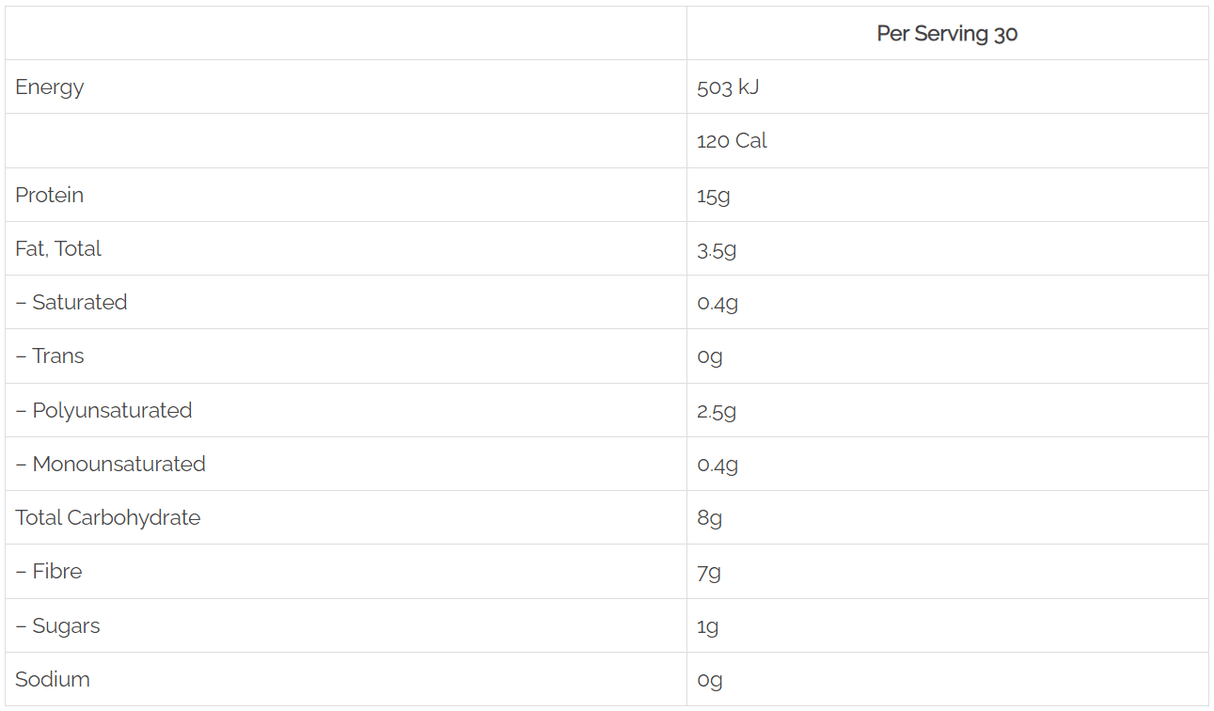Click the 2.5g polyunsaturated value
The width and height of the screenshot is (1214, 711).
717,411
